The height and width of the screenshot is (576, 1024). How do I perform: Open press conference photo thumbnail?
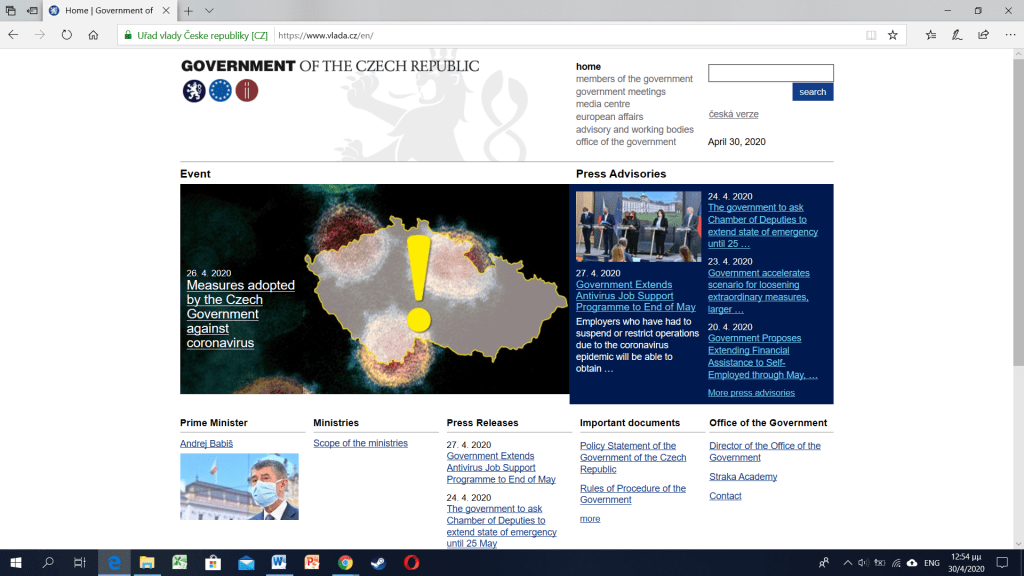tap(638, 227)
